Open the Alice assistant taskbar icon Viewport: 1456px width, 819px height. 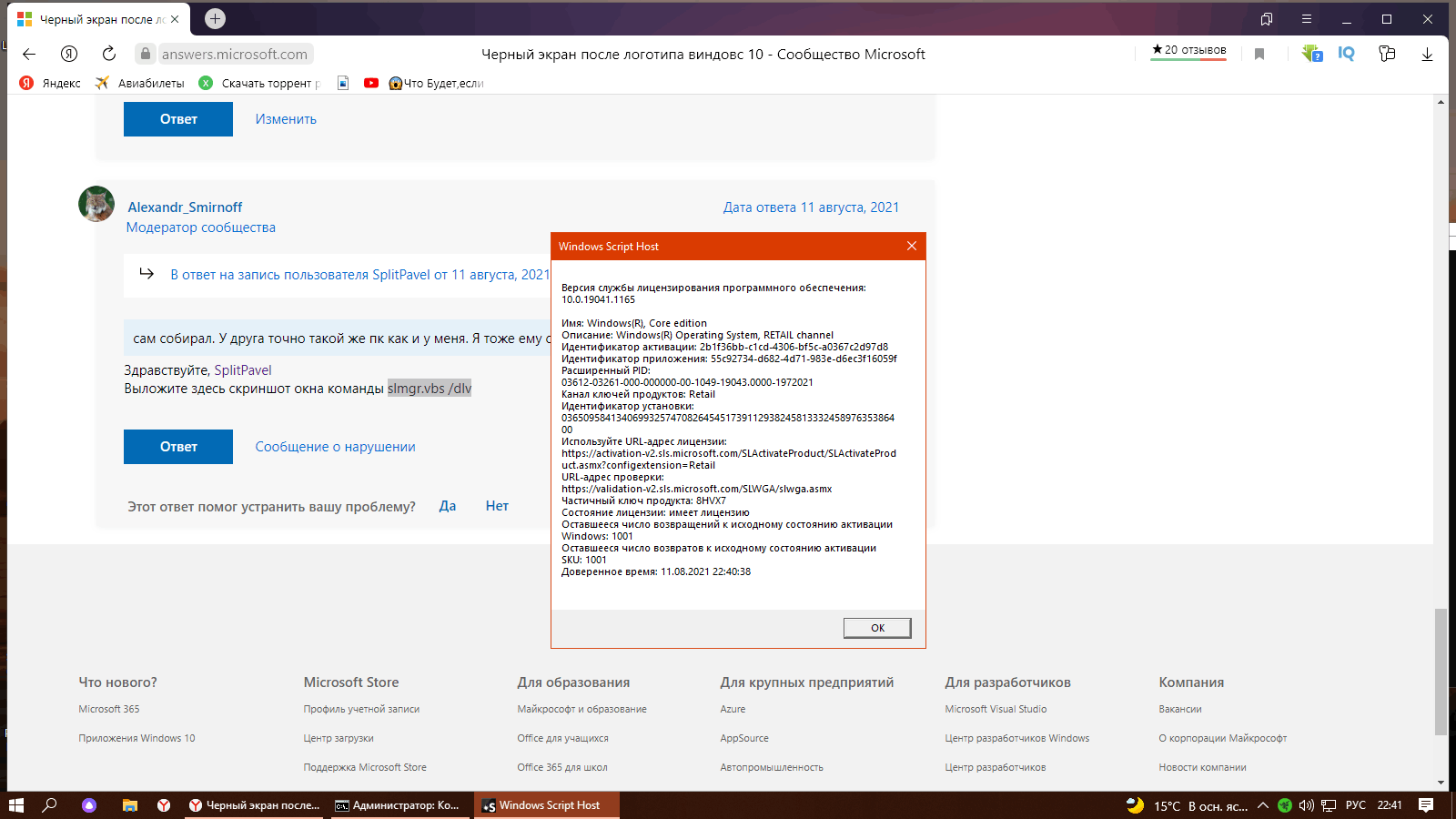(88, 805)
